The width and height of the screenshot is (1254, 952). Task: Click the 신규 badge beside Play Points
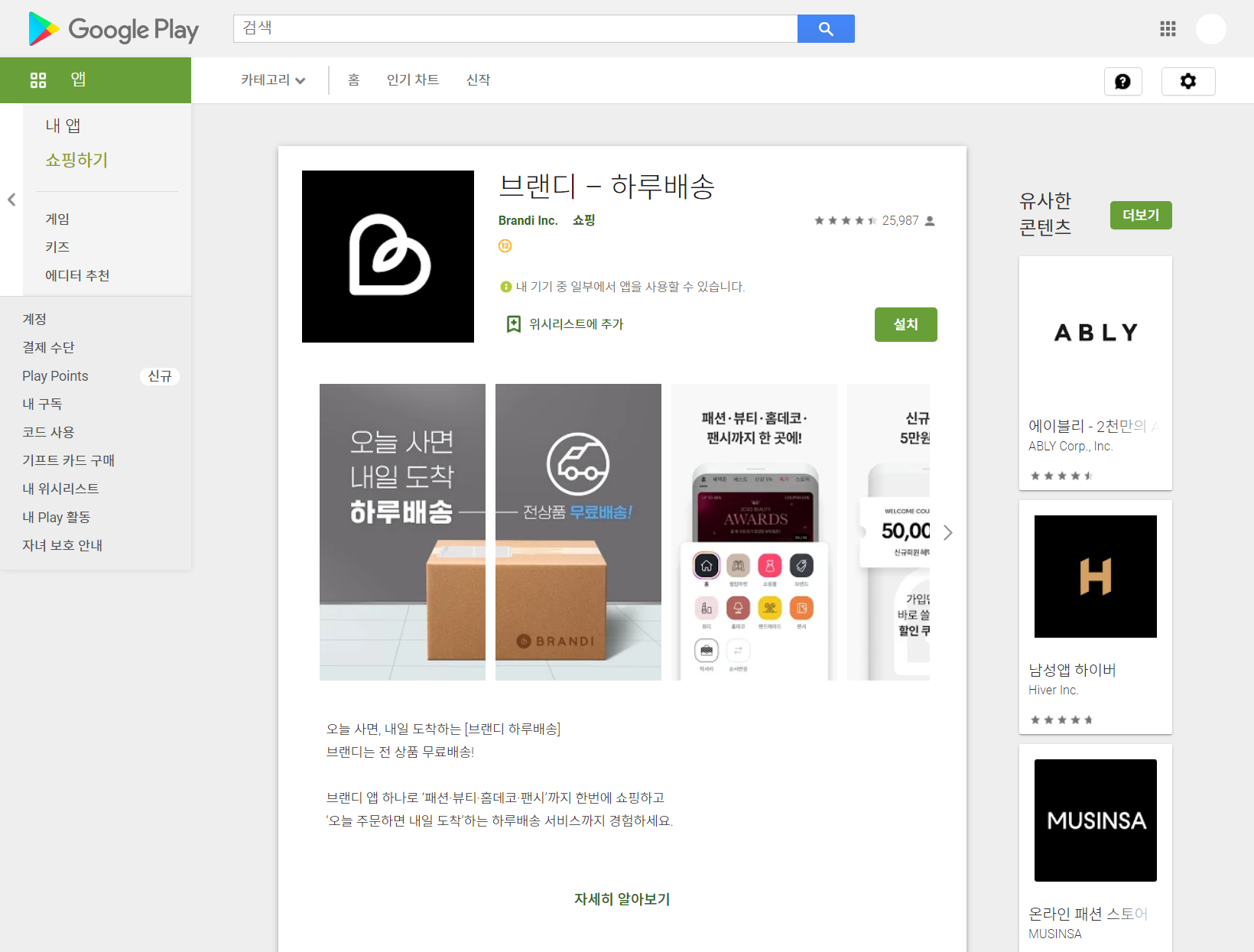(160, 376)
